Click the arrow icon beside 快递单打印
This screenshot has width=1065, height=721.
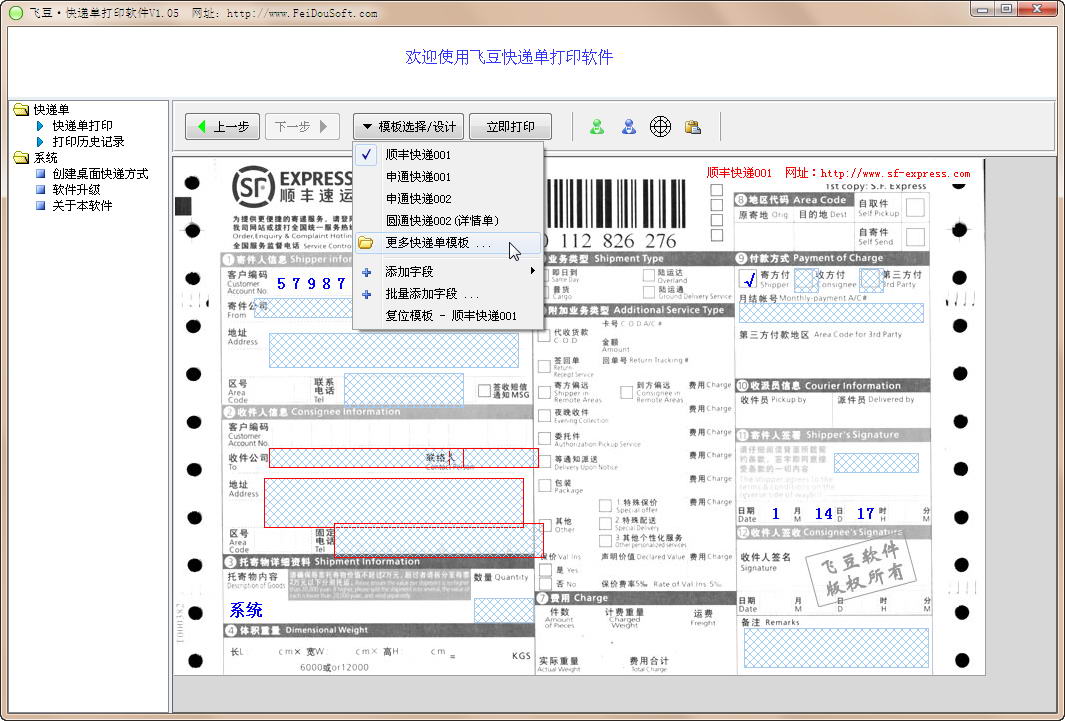tap(40, 126)
